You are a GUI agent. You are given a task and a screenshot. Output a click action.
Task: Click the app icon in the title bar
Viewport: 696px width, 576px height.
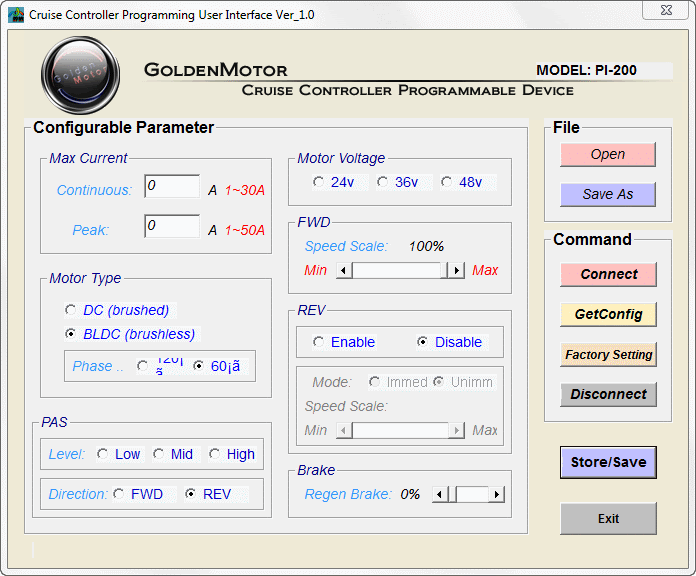coord(16,15)
